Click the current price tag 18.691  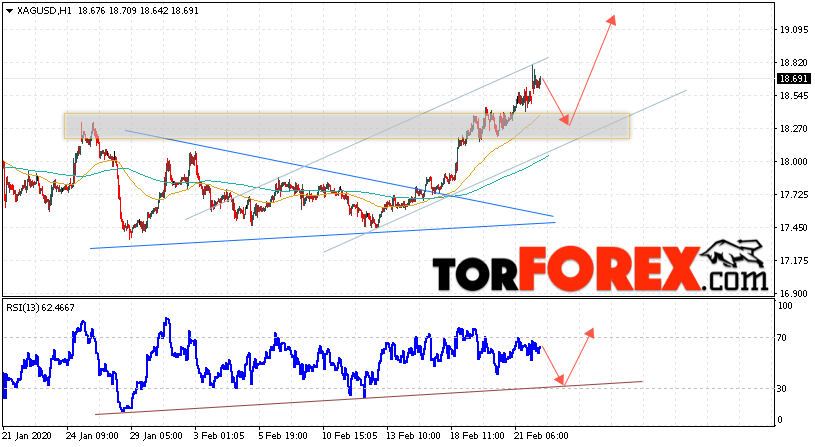pyautogui.click(x=794, y=78)
